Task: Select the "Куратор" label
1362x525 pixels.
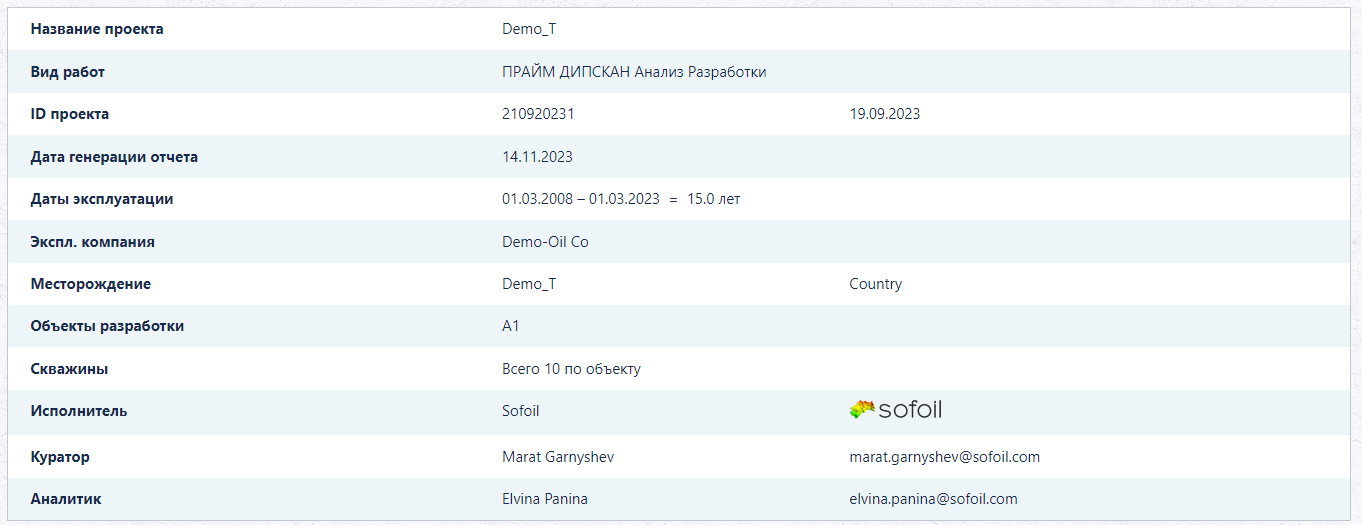Action: pos(60,457)
